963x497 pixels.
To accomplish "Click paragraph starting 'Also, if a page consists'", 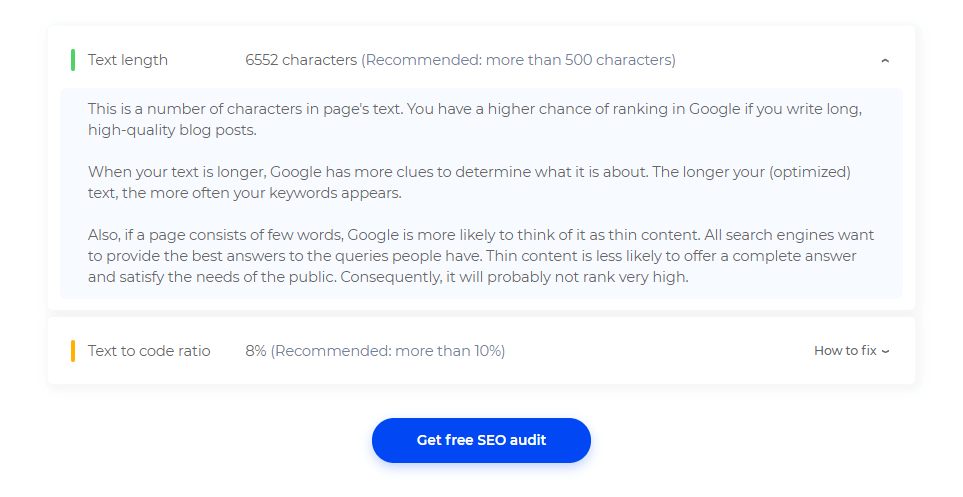I will 481,256.
